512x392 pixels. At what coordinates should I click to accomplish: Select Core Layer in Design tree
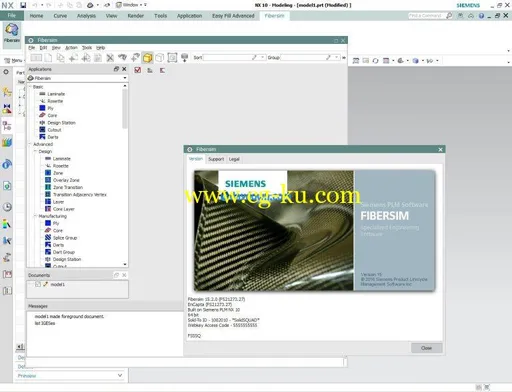tap(64, 209)
